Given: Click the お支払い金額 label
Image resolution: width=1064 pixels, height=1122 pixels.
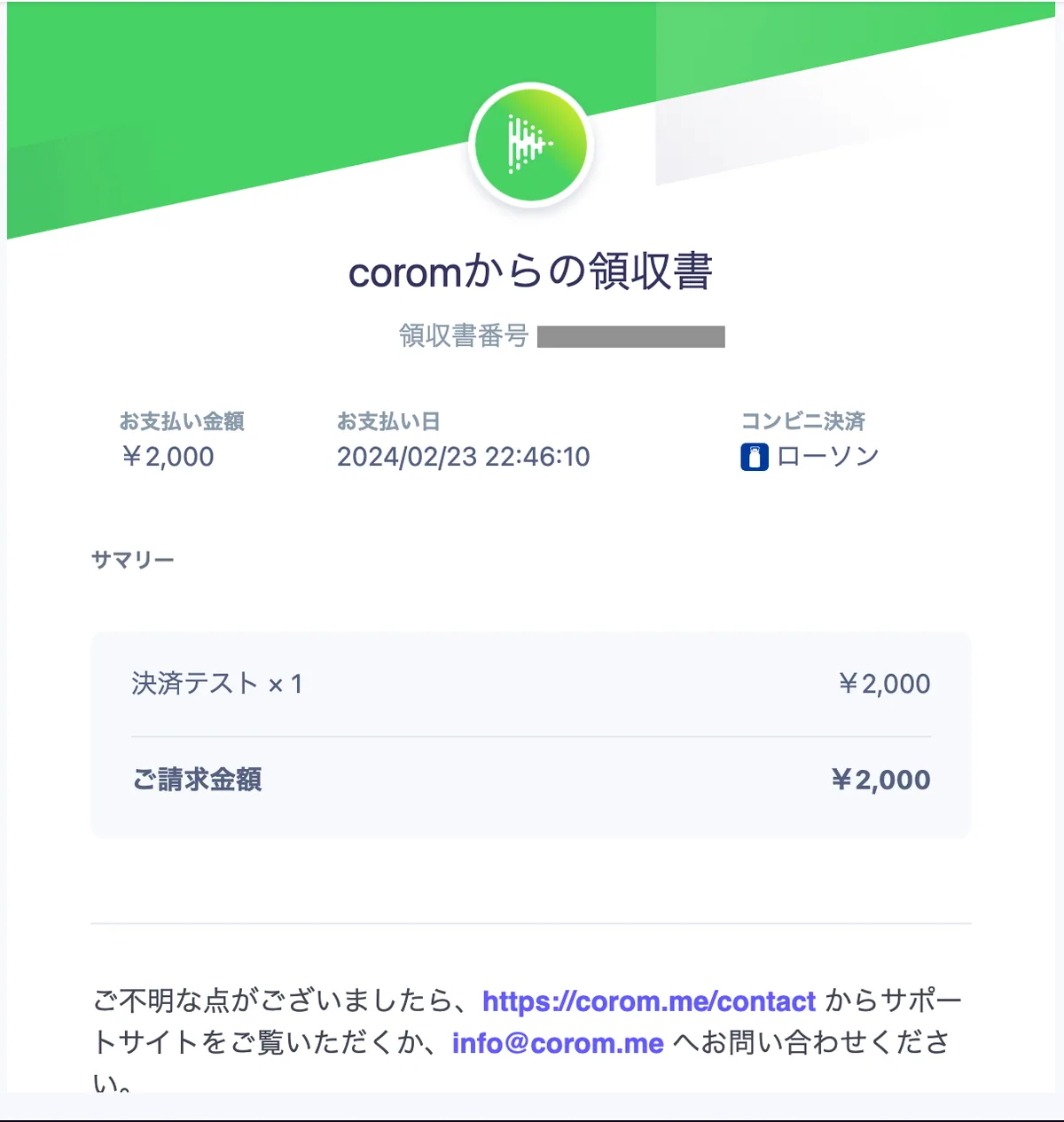Looking at the screenshot, I should pyautogui.click(x=182, y=421).
